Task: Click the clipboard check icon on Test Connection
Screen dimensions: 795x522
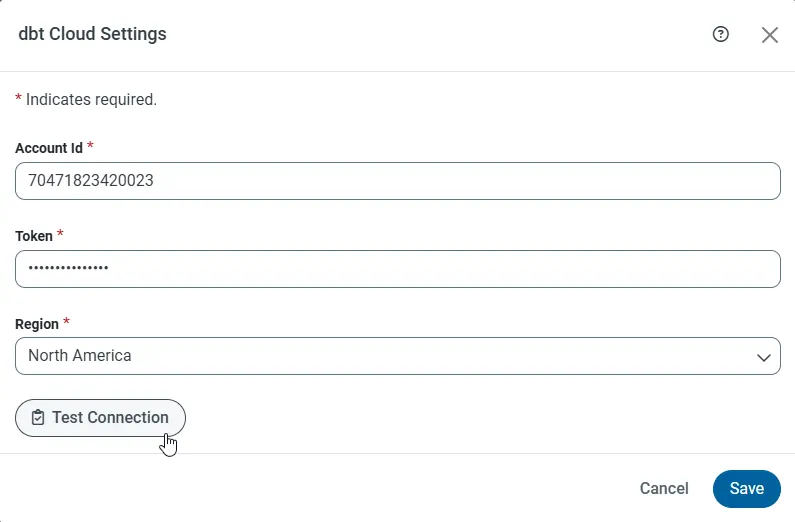Action: coord(38,418)
